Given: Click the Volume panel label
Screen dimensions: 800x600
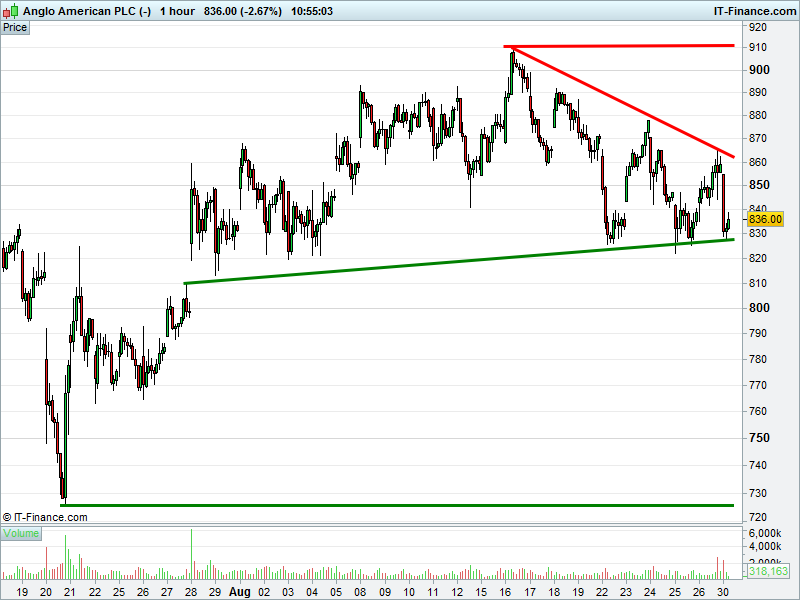Looking at the screenshot, I should pos(21,534).
